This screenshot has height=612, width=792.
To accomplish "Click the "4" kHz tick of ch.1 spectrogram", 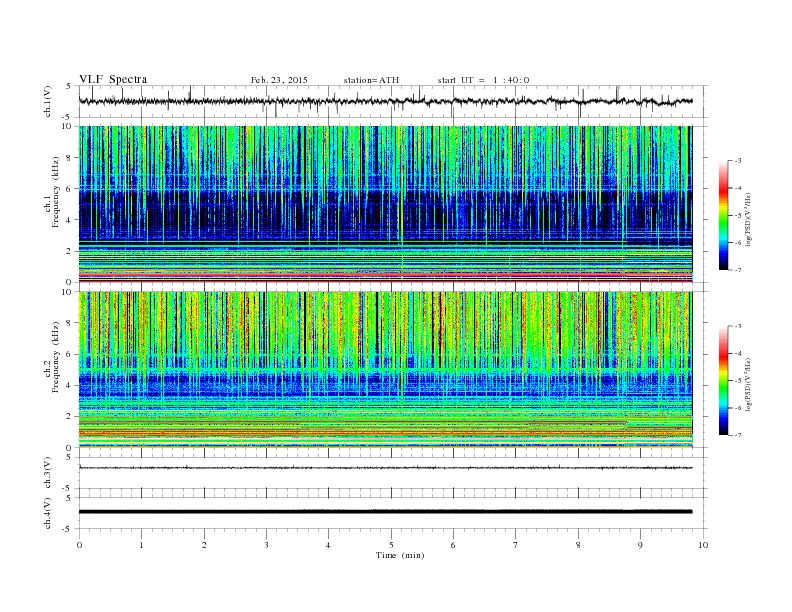I will (x=69, y=220).
